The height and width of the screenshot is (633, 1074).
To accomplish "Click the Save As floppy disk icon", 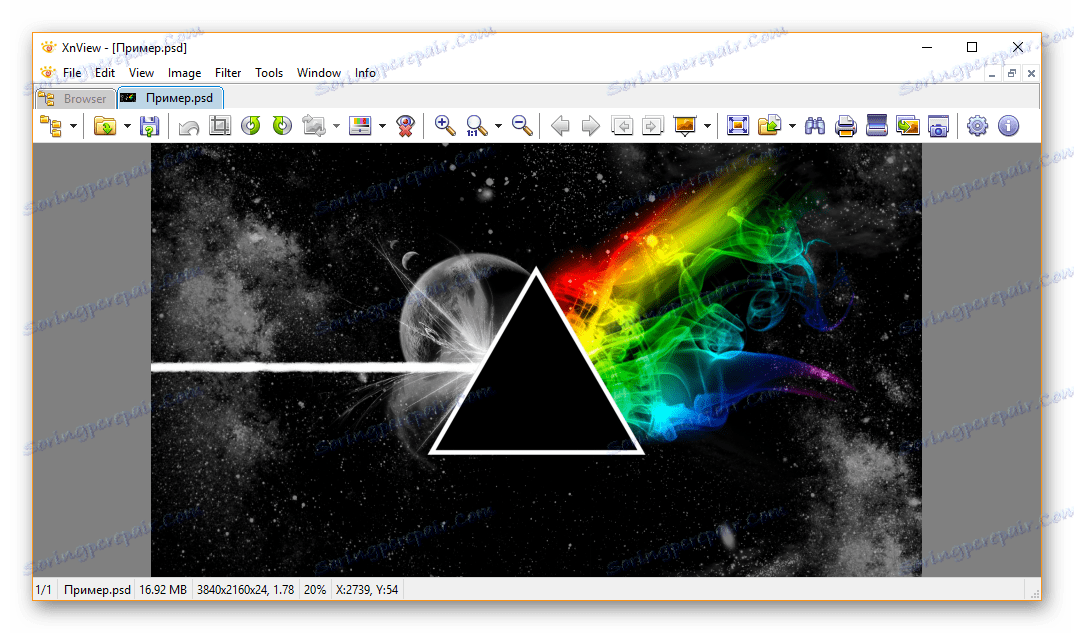I will coord(149,126).
